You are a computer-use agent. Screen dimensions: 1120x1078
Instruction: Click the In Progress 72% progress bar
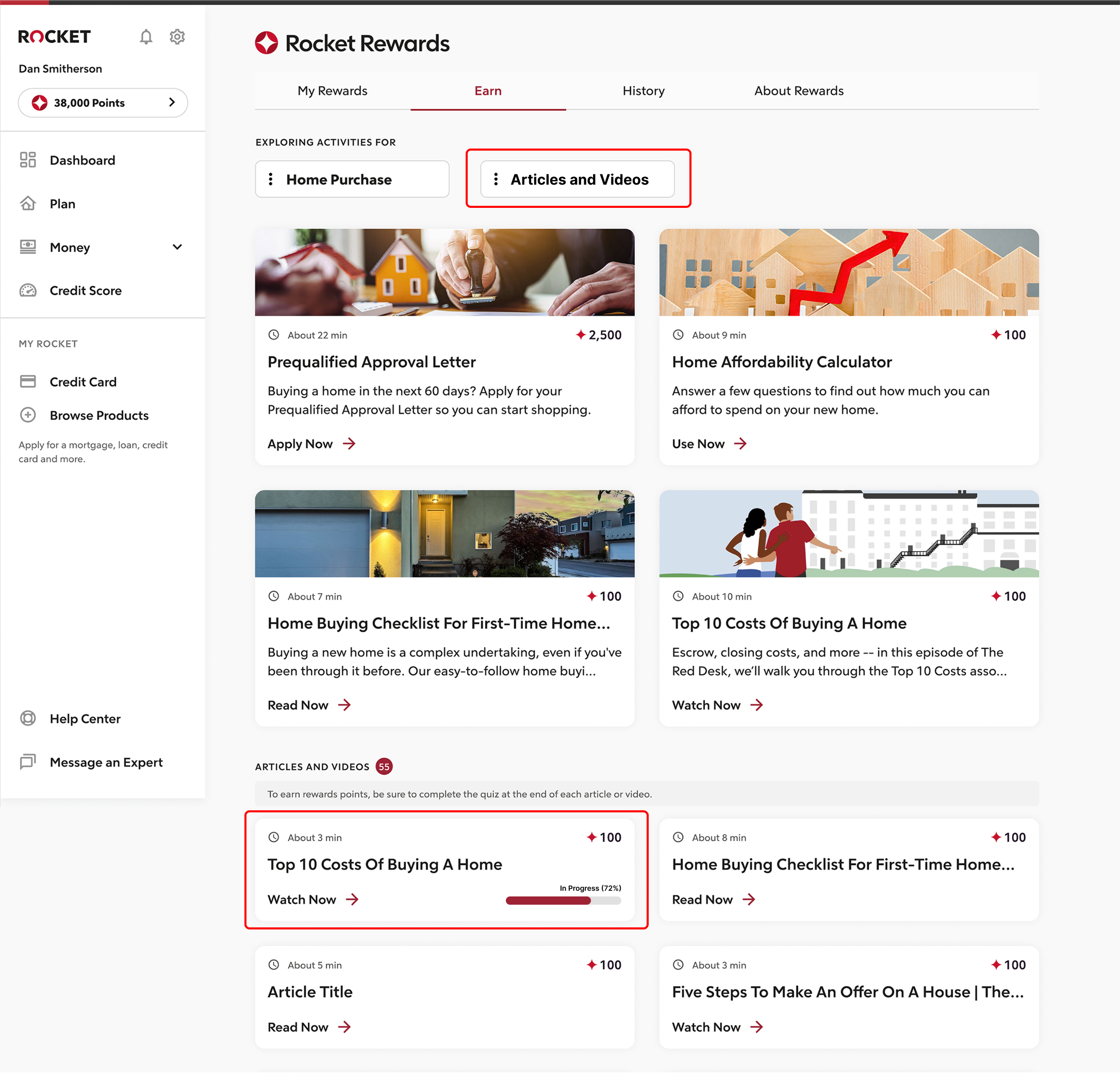563,900
